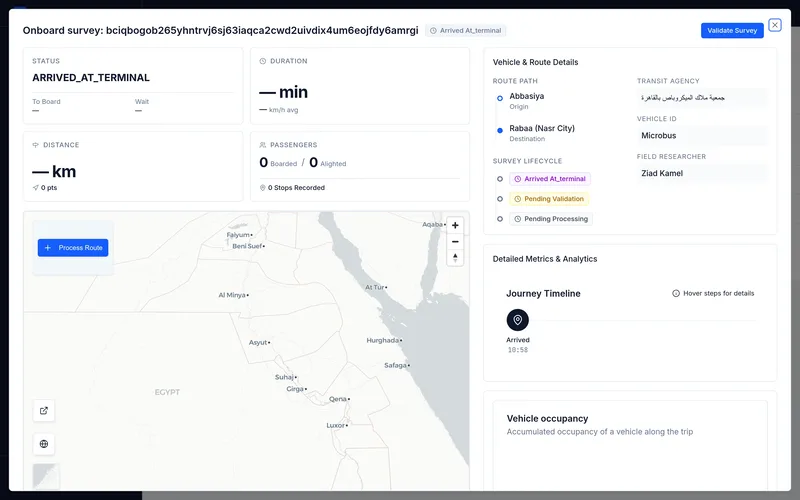This screenshot has height=500, width=800.
Task: Click the Beni Suef label on map
Action: click(x=247, y=246)
